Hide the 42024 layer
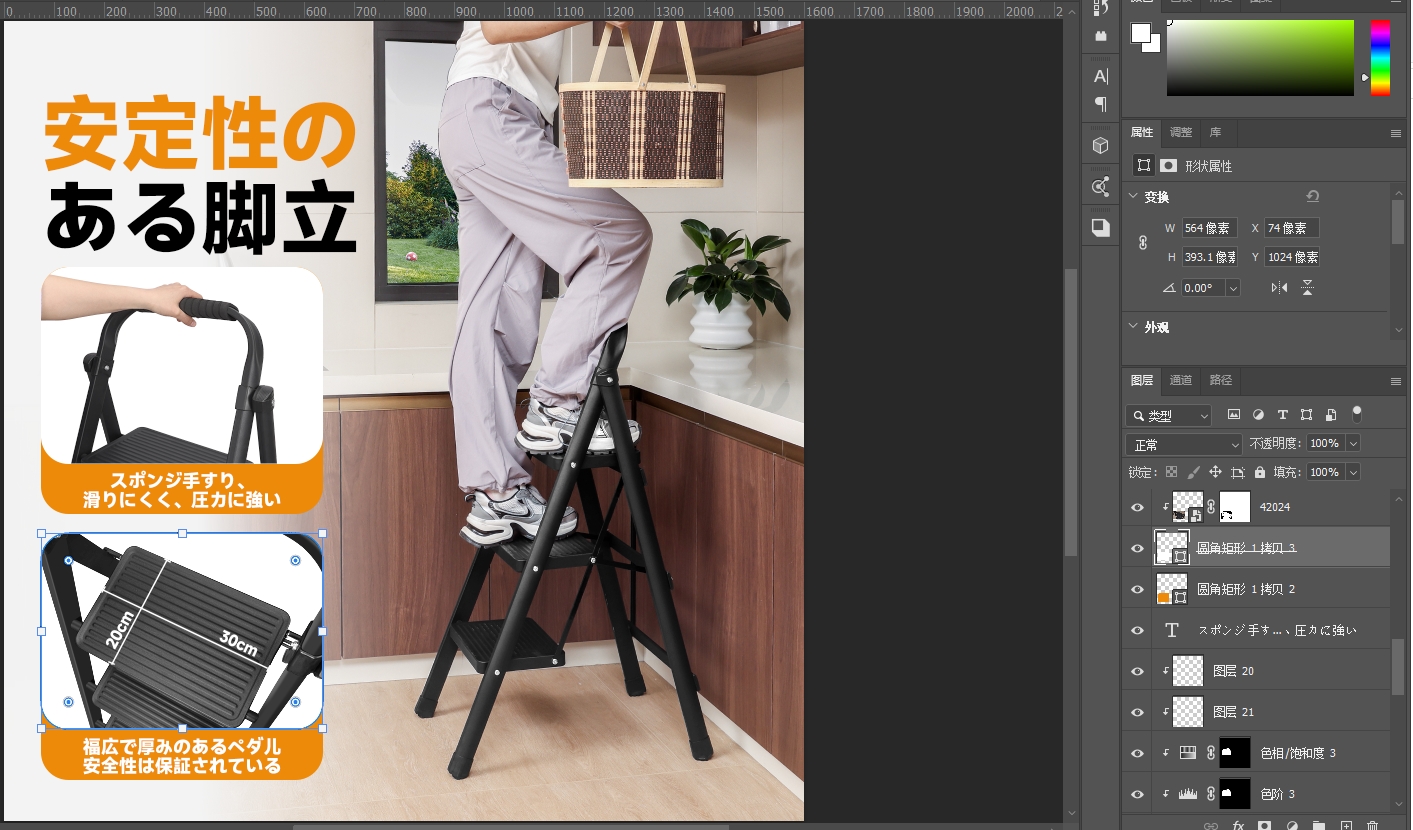Image resolution: width=1413 pixels, height=830 pixels. tap(1137, 508)
